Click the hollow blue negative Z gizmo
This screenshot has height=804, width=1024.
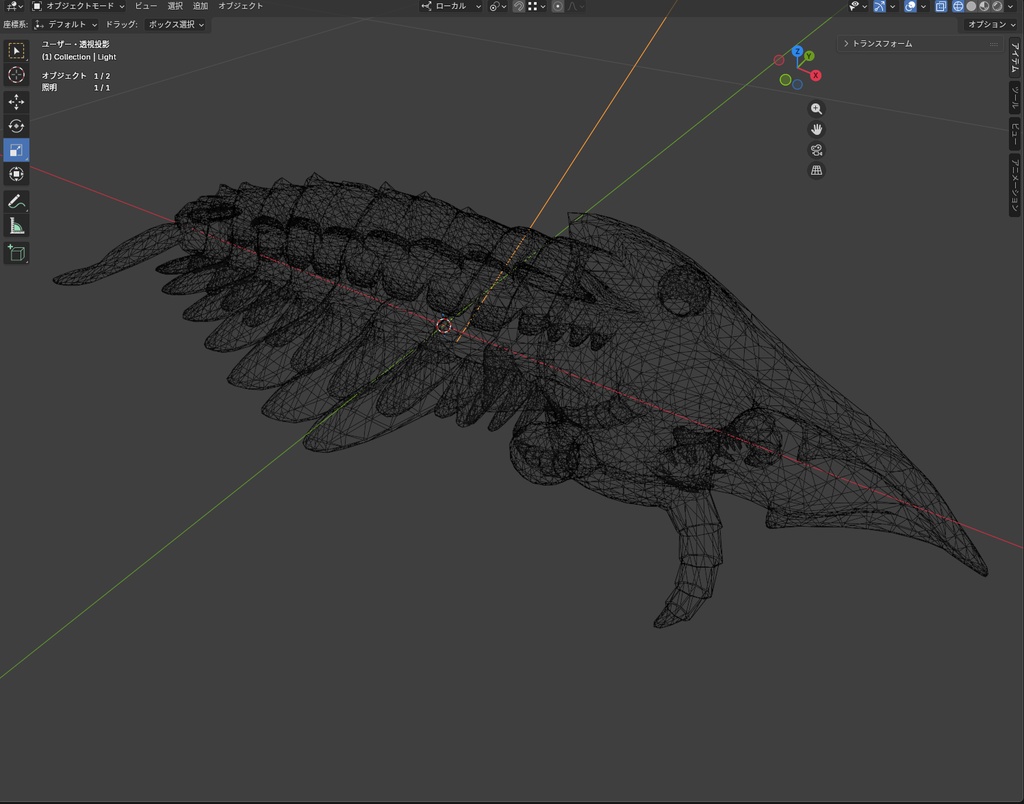797,84
